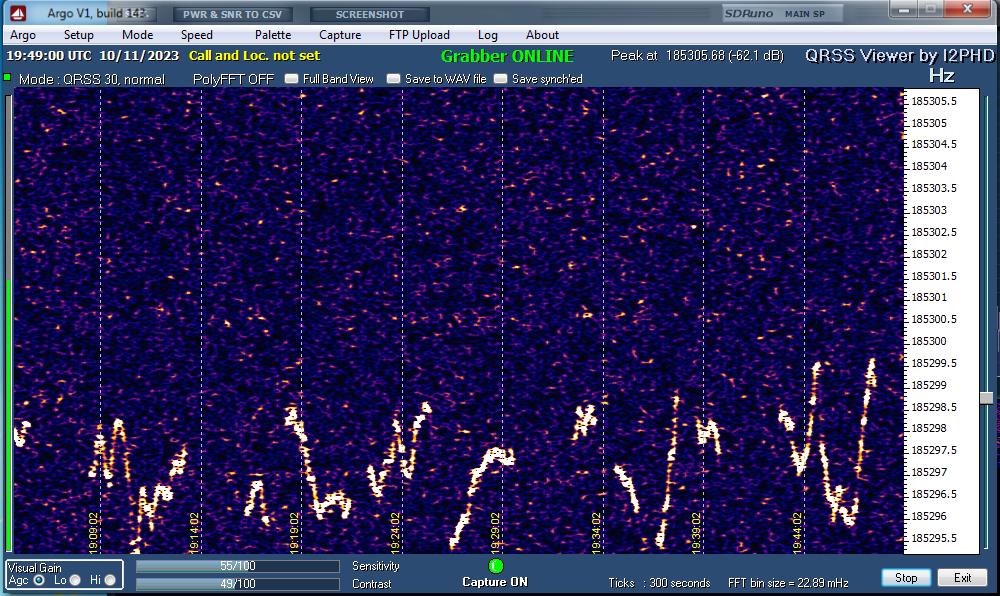Select the Hi visual gain radio button
The height and width of the screenshot is (596, 1000).
tap(110, 580)
